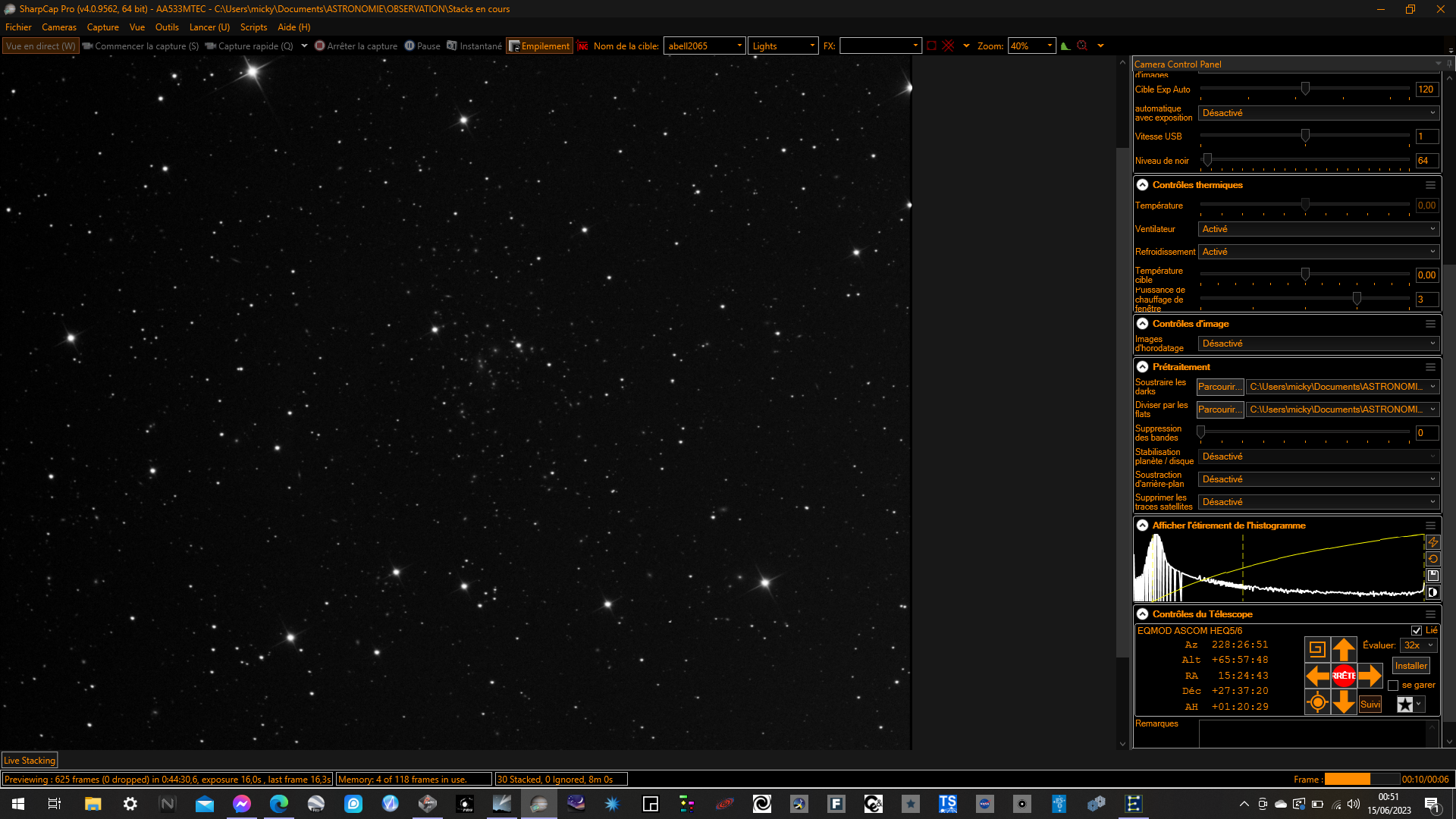Open the Aide (H) menu
1456x819 pixels.
pos(293,27)
